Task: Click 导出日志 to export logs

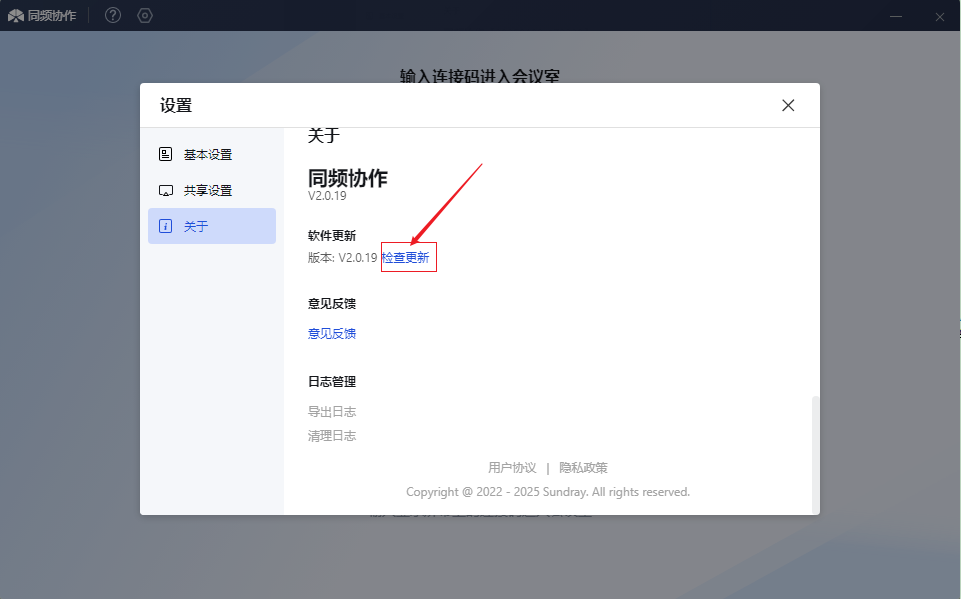Action: (332, 411)
